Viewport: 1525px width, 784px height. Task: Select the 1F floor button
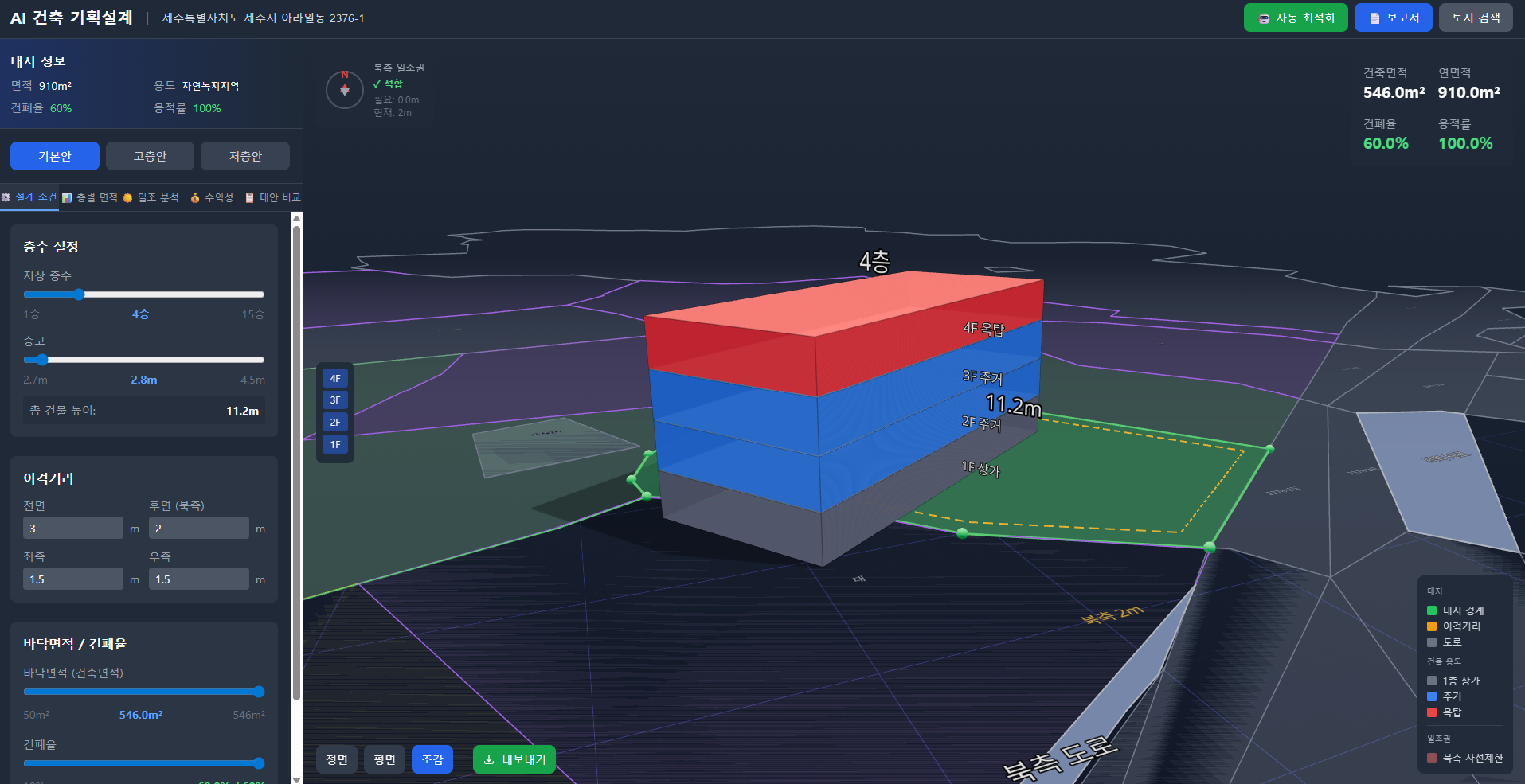pyautogui.click(x=335, y=445)
